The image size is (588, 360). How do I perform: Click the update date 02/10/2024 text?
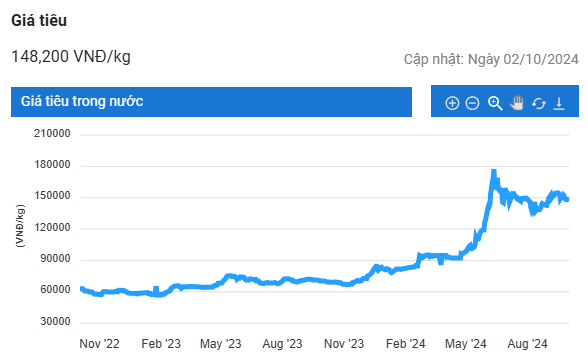tap(491, 59)
